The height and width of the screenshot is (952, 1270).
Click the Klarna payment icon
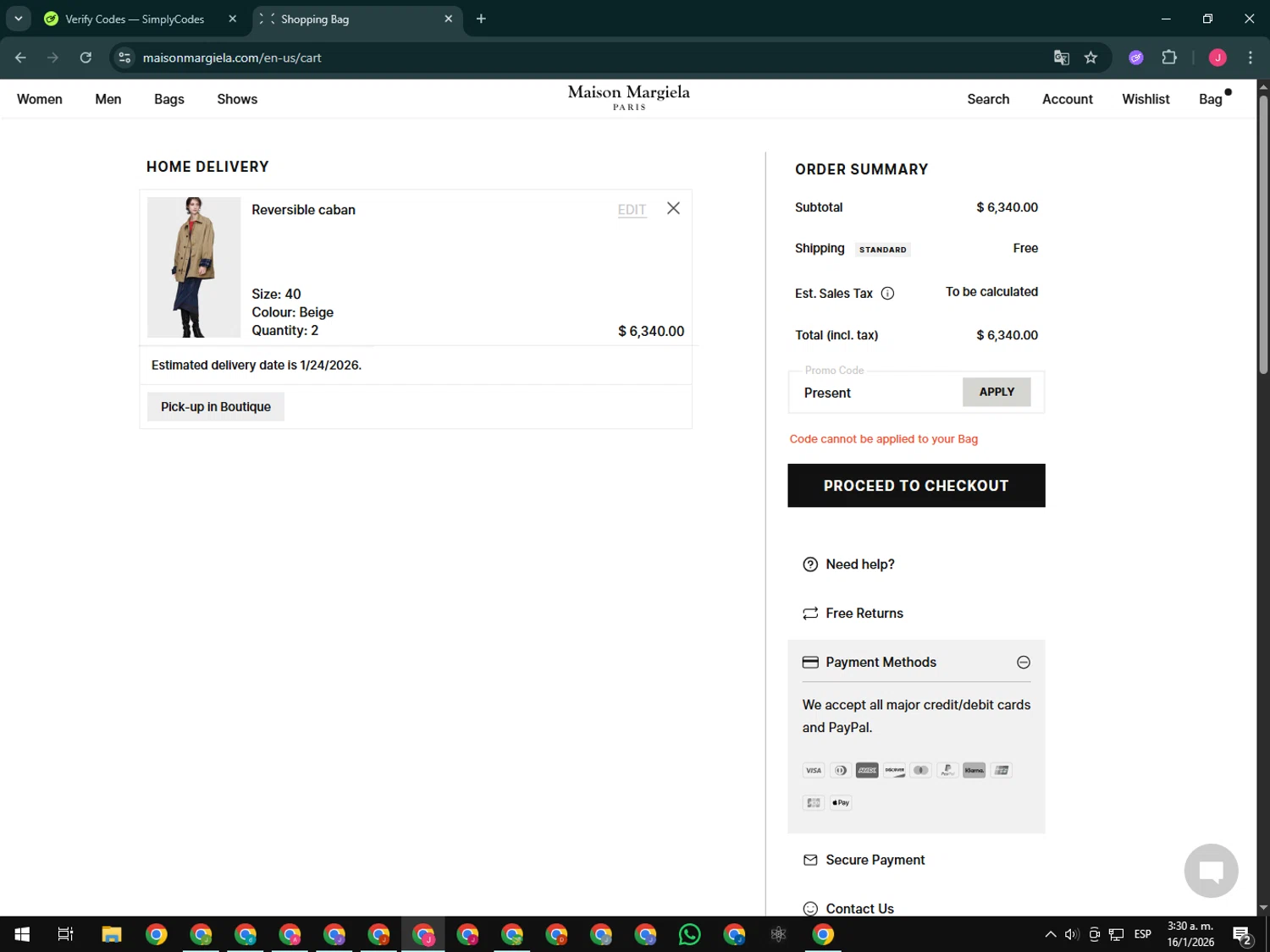[975, 770]
